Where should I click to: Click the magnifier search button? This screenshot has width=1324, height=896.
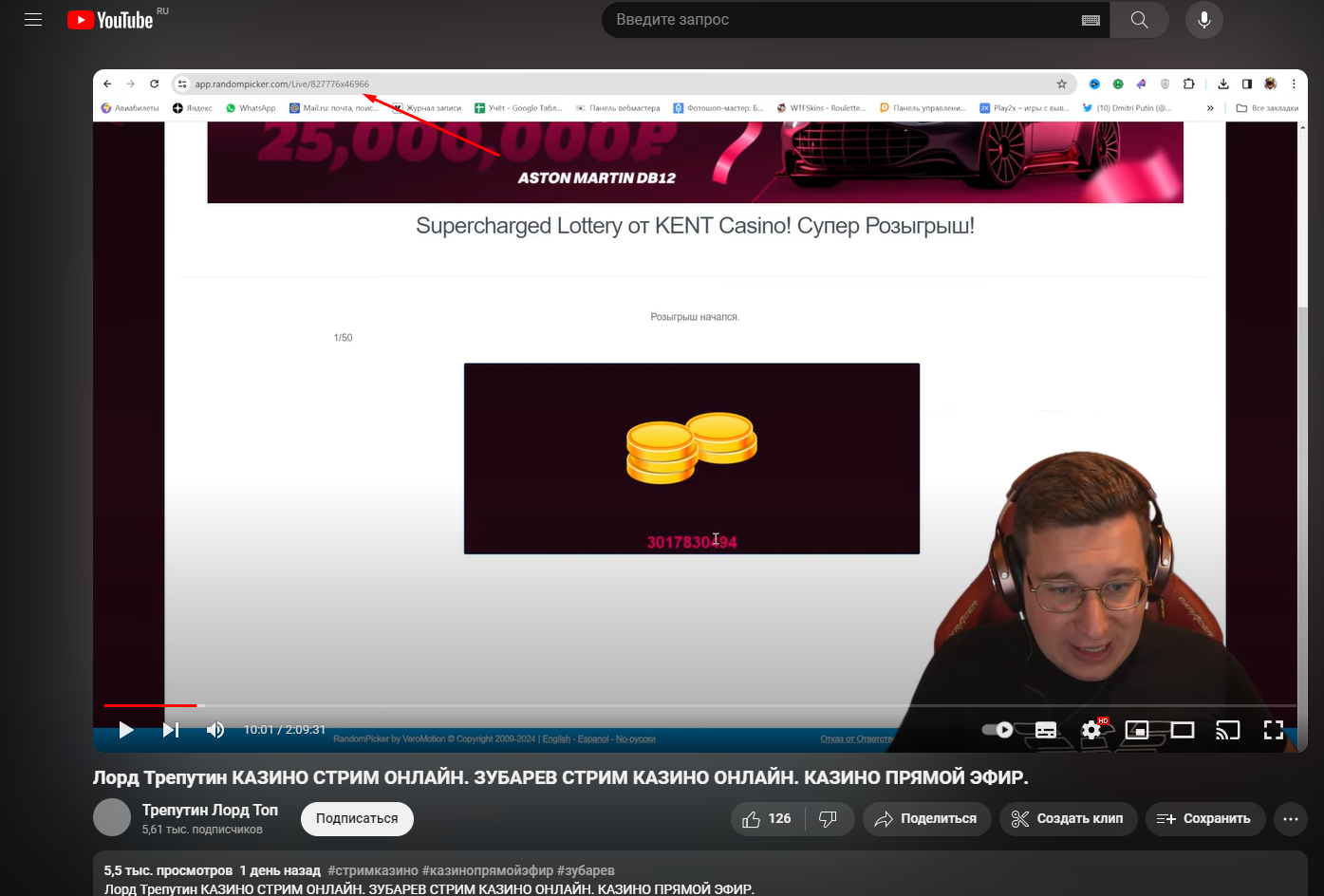(1140, 20)
